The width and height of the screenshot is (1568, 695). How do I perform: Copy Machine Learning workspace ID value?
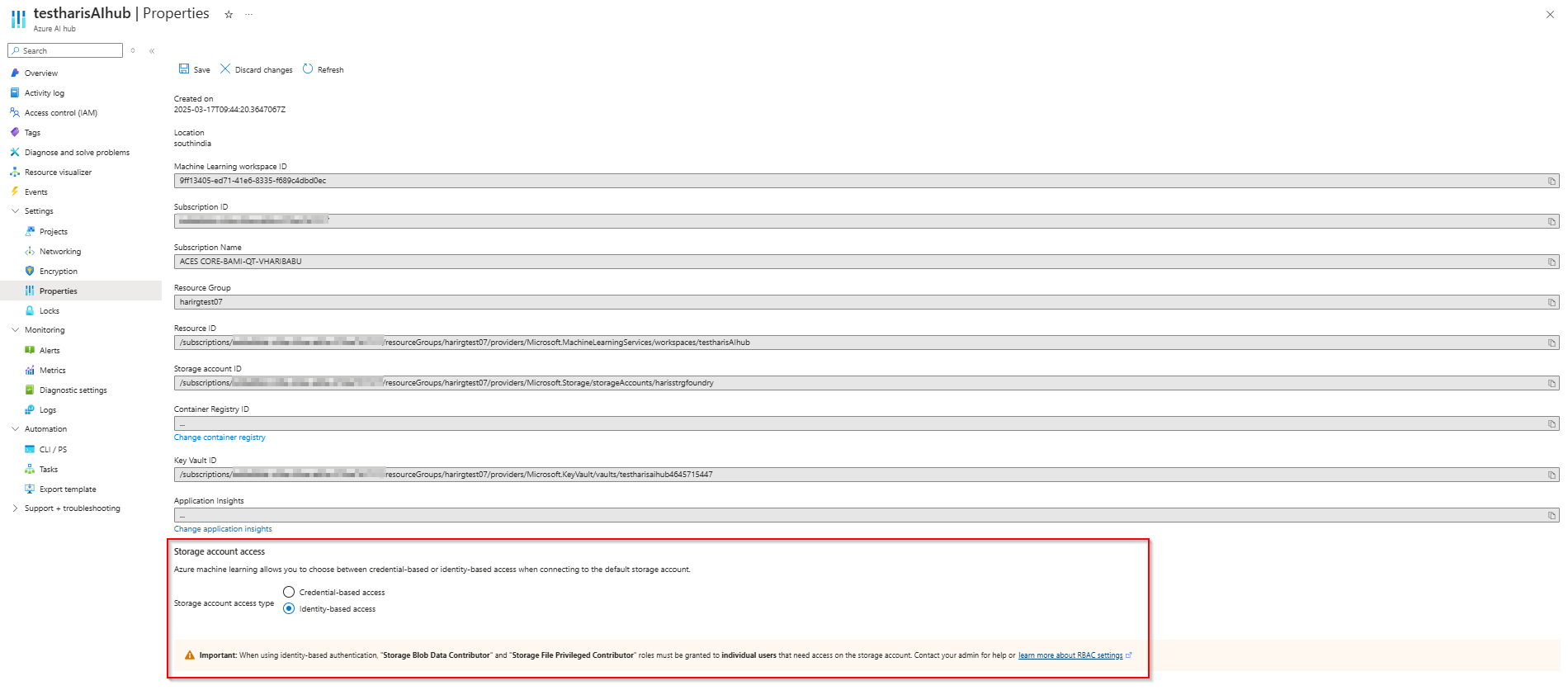[x=1551, y=181]
